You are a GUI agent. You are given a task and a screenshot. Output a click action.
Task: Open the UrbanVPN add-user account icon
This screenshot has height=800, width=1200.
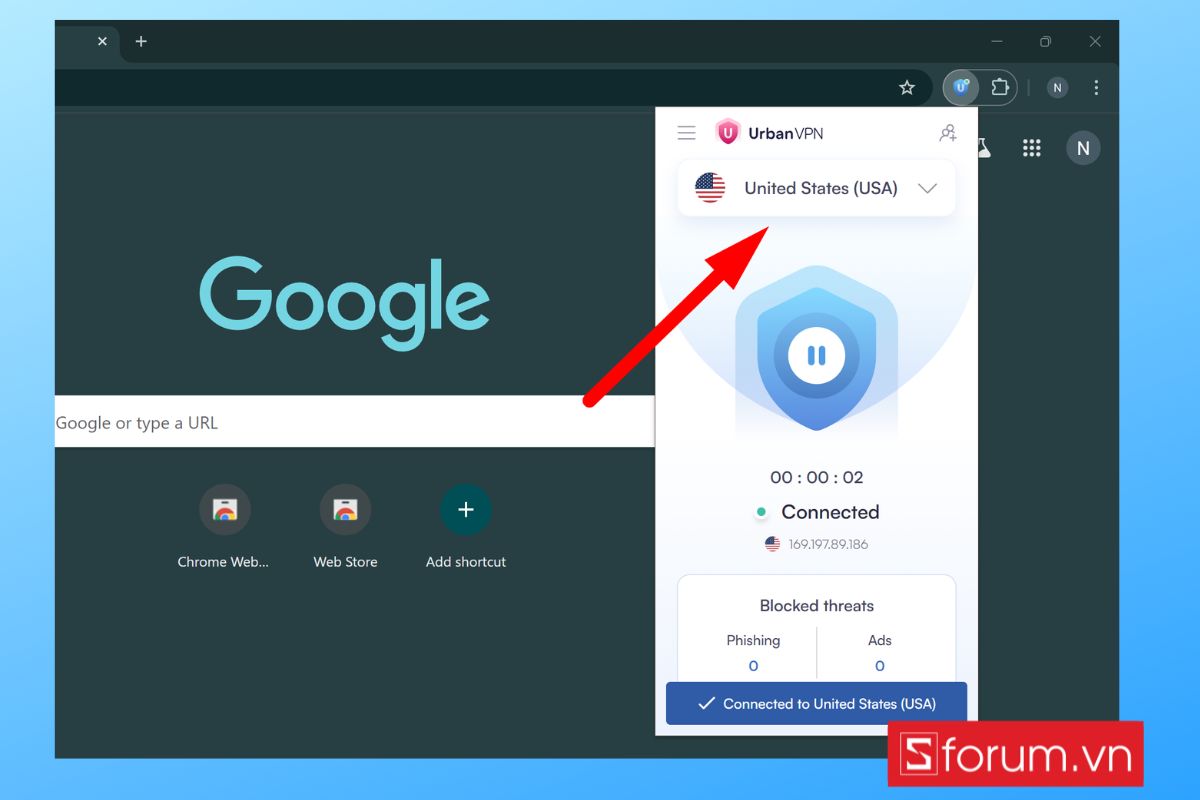point(948,133)
